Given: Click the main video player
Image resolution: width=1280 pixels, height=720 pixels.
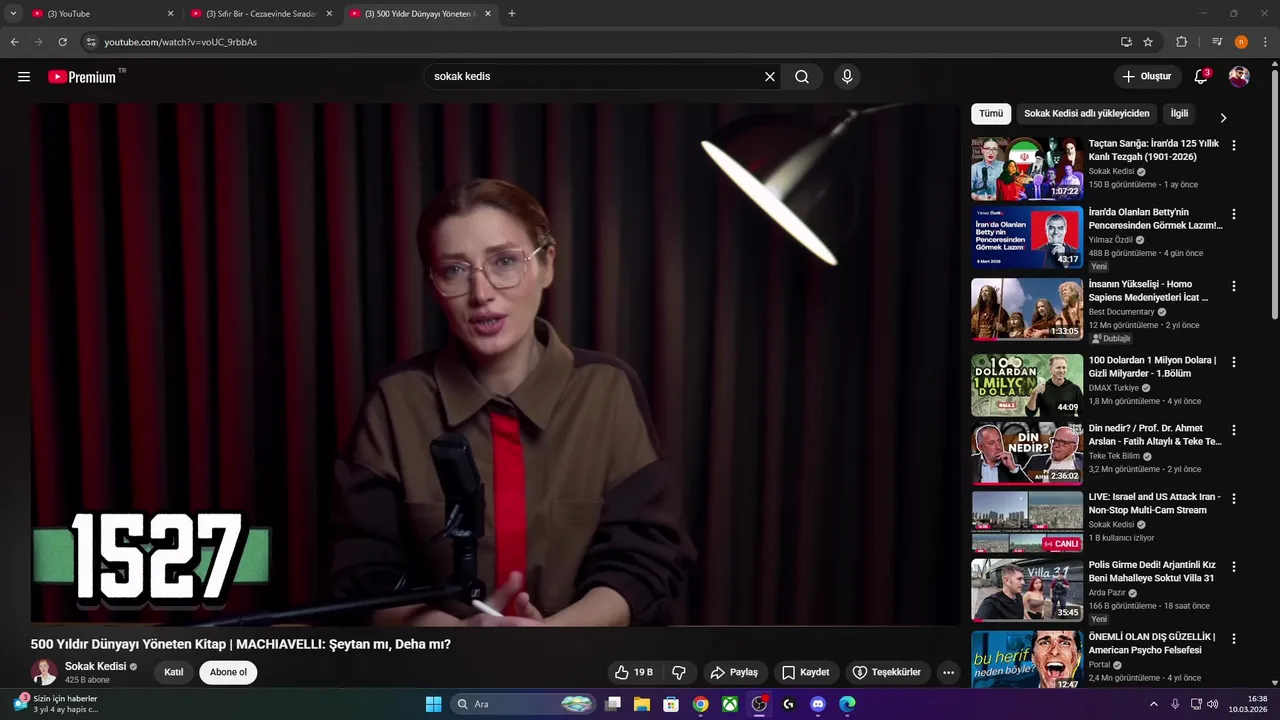Looking at the screenshot, I should point(495,365).
